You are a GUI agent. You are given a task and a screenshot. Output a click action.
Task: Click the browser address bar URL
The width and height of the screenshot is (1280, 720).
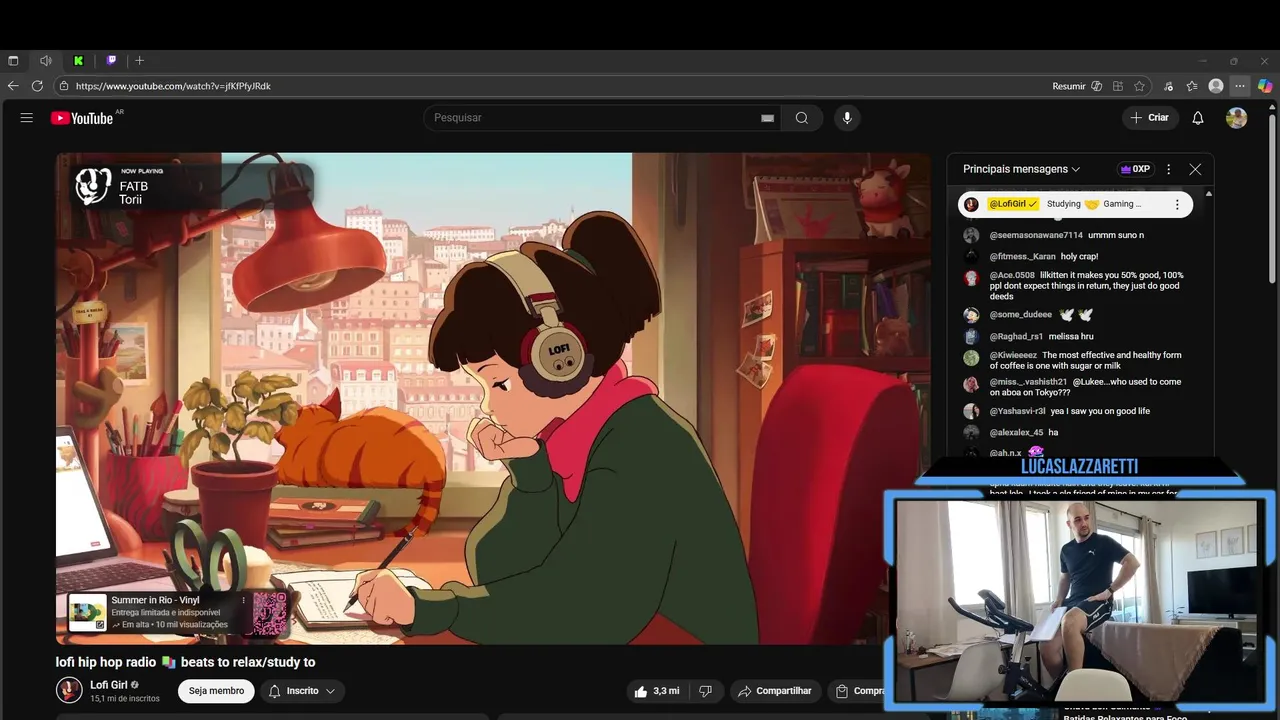(x=173, y=86)
